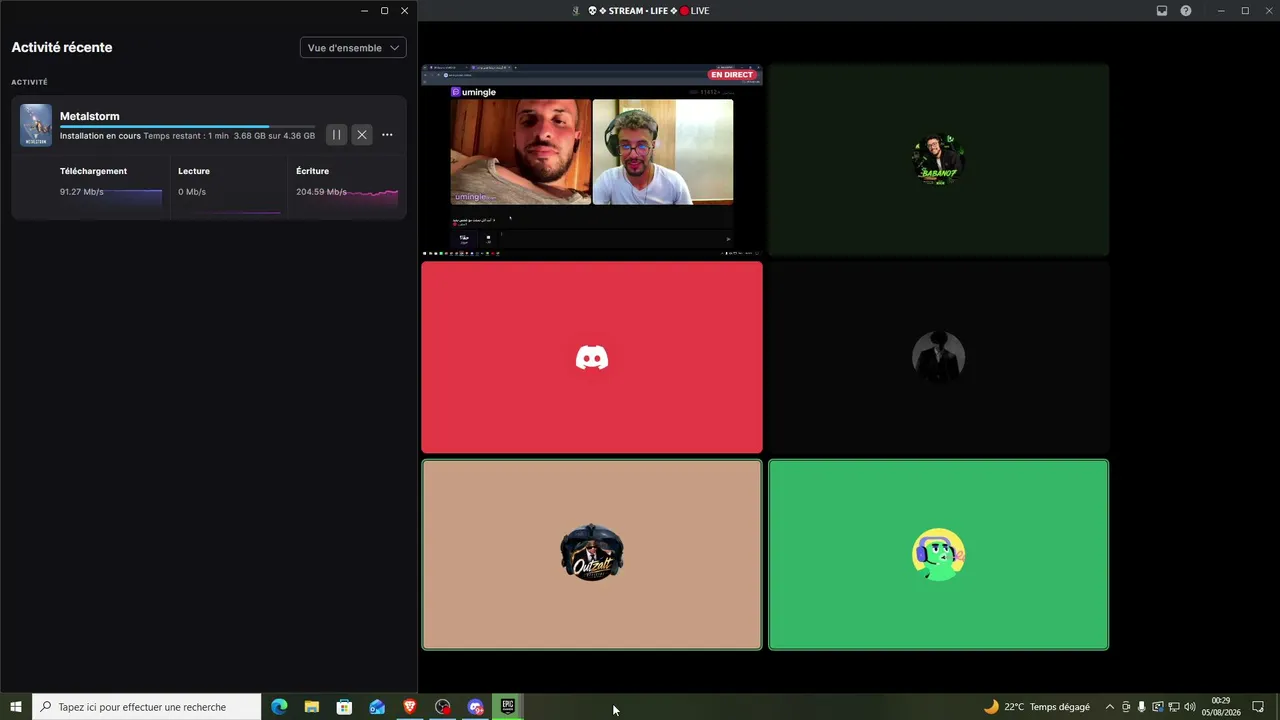Open the network tray icon

click(1174, 707)
